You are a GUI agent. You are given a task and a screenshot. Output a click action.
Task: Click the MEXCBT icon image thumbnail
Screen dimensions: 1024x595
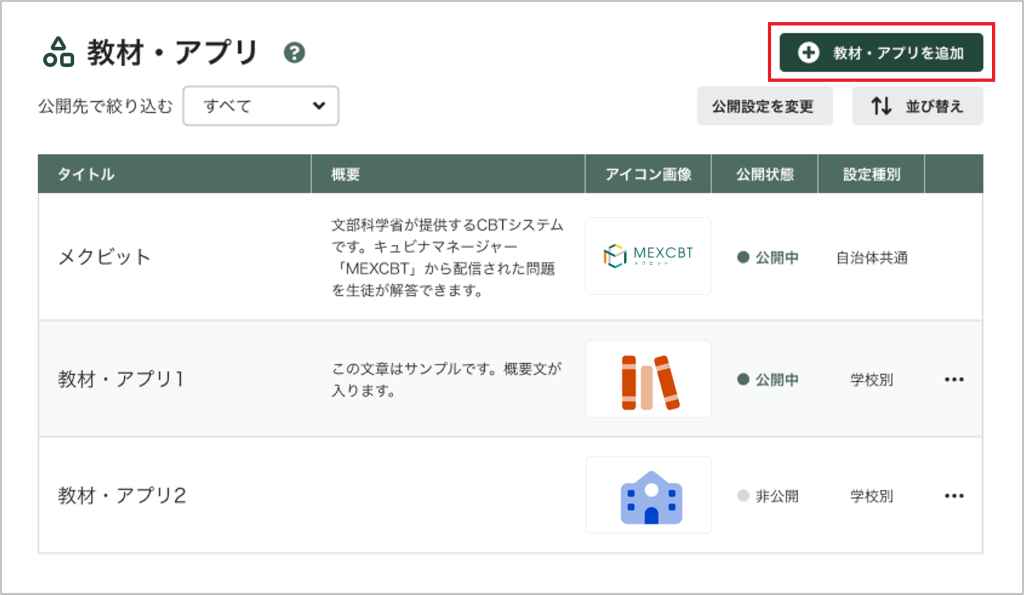(648, 256)
